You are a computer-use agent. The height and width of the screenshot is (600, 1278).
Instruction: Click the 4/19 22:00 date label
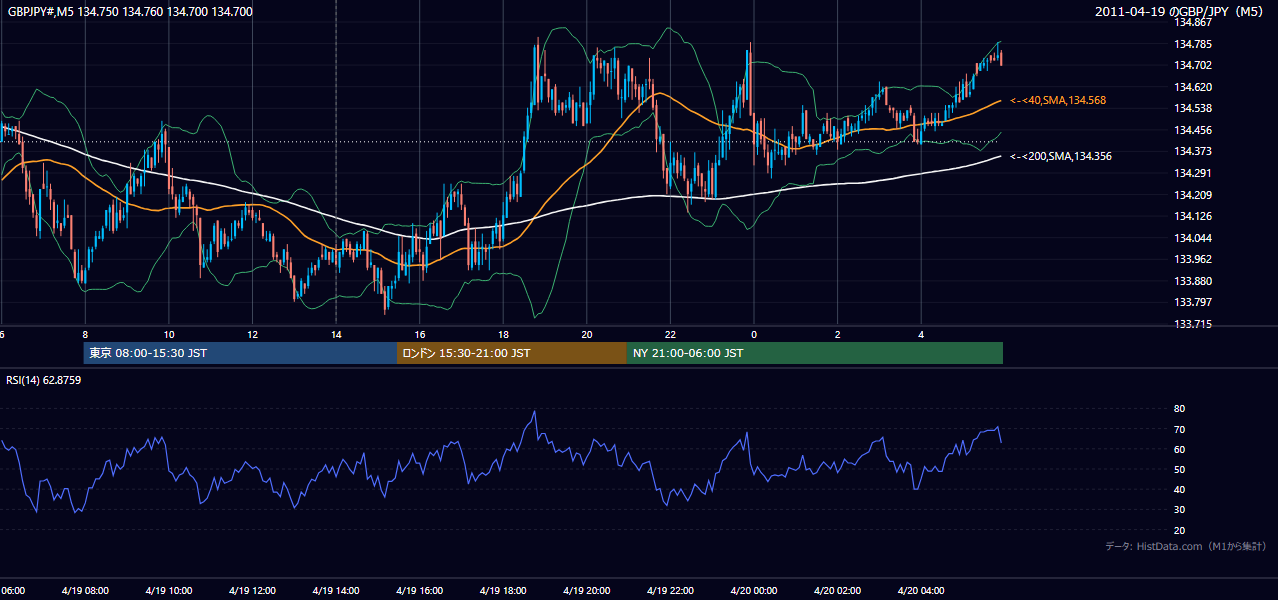tap(670, 591)
